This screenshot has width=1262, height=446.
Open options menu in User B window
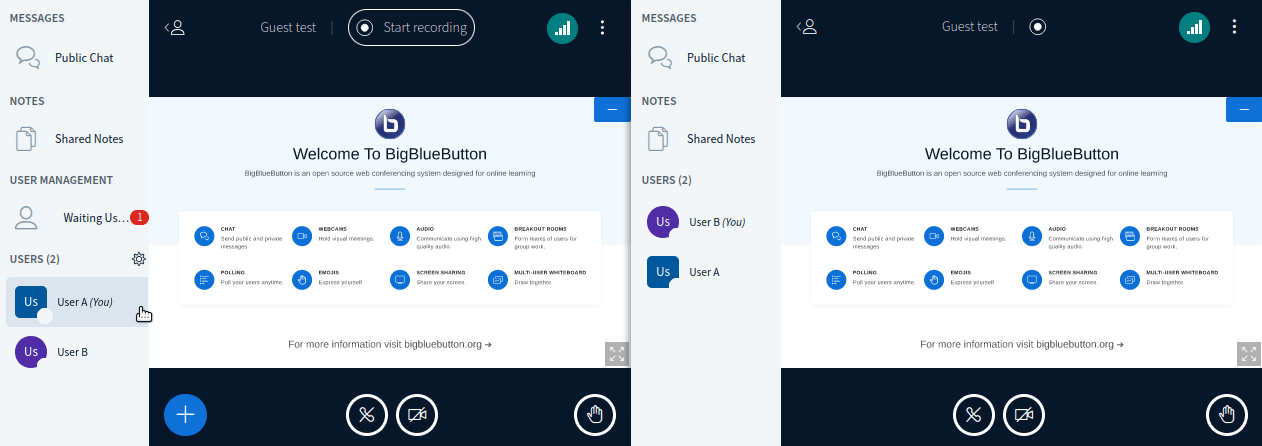tap(1234, 28)
